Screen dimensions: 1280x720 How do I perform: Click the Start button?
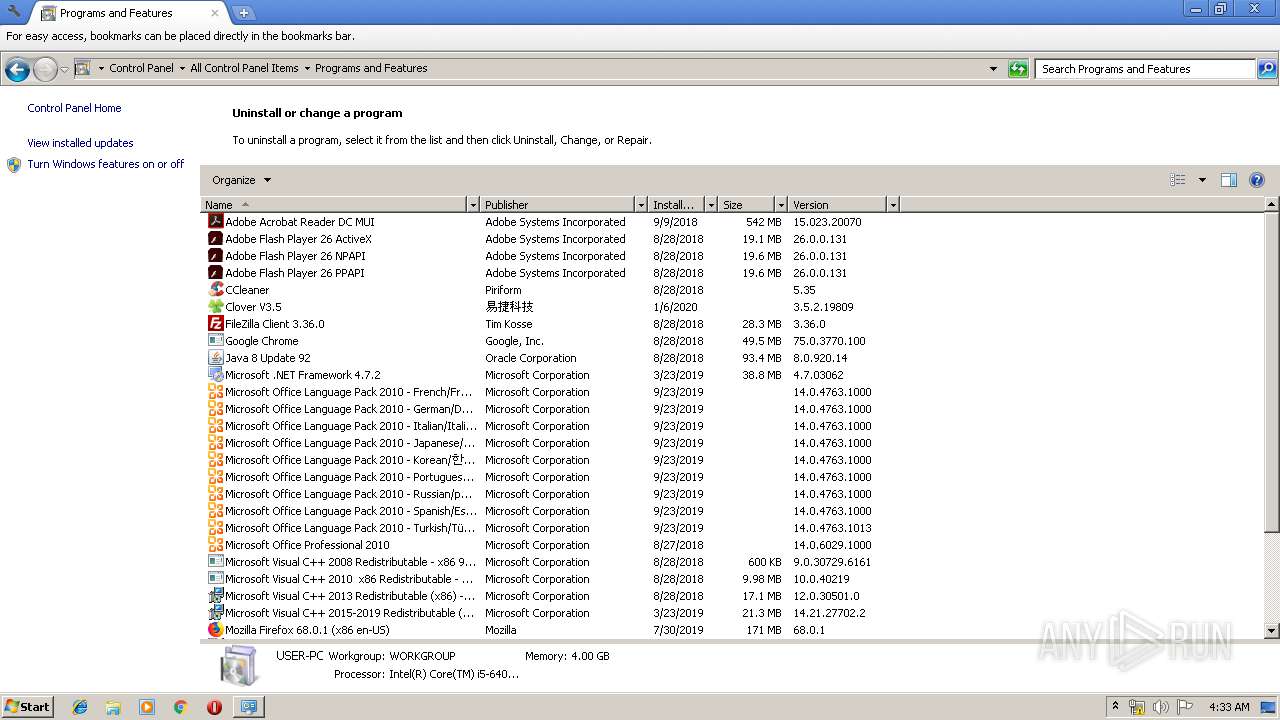coord(27,707)
